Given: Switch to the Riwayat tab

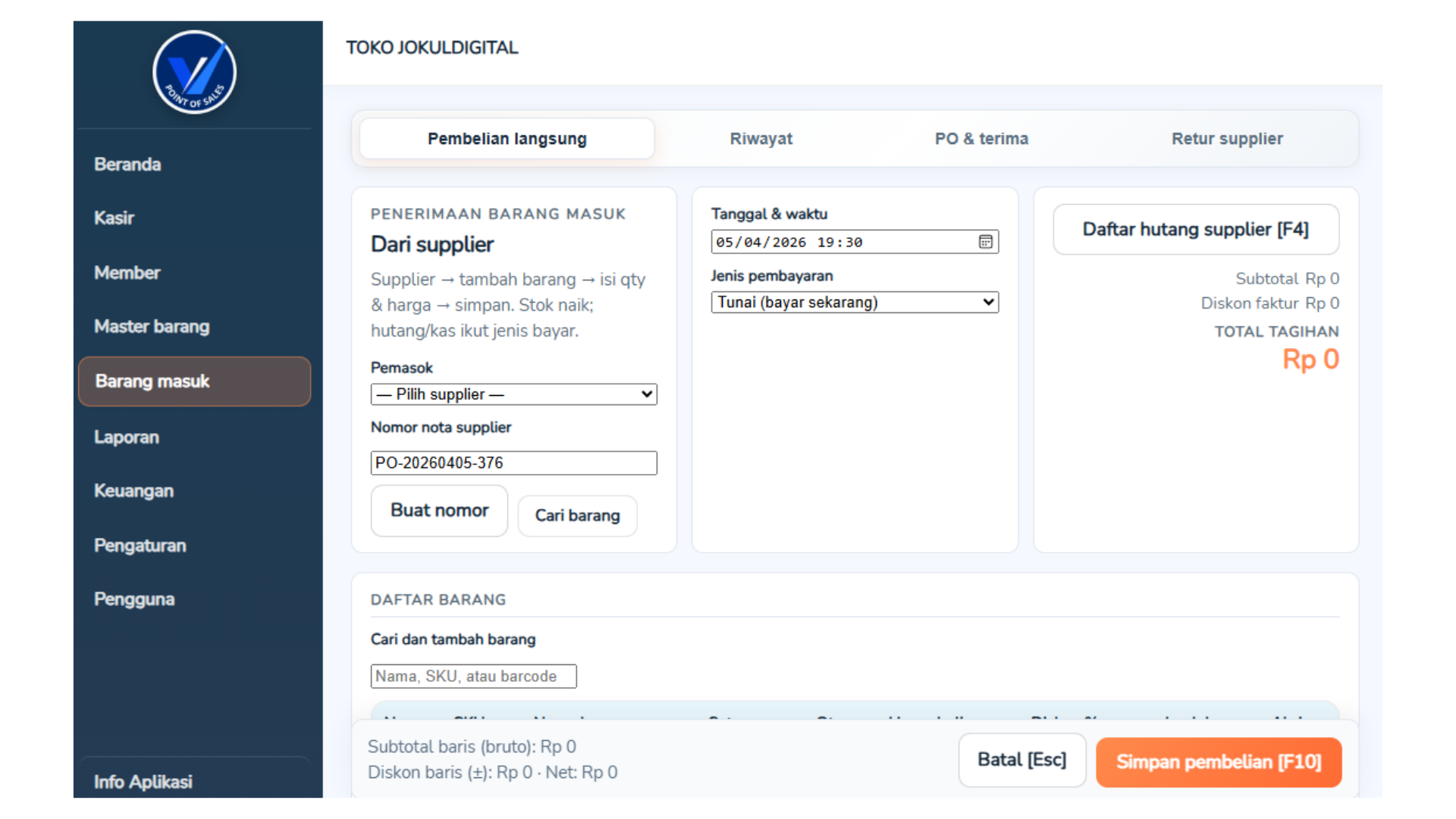Looking at the screenshot, I should pos(761,139).
